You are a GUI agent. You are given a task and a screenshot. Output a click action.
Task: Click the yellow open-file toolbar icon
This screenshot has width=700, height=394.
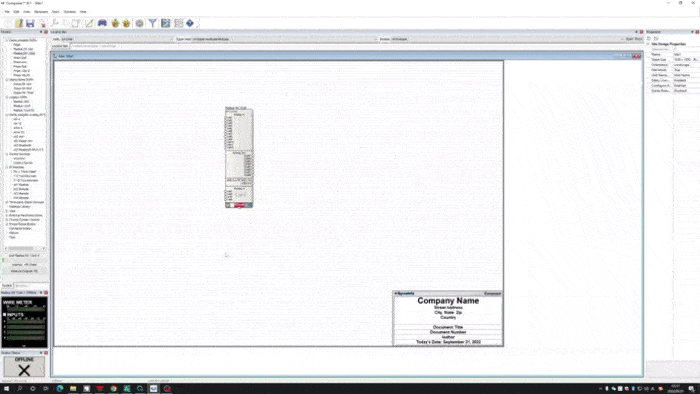pyautogui.click(x=19, y=23)
